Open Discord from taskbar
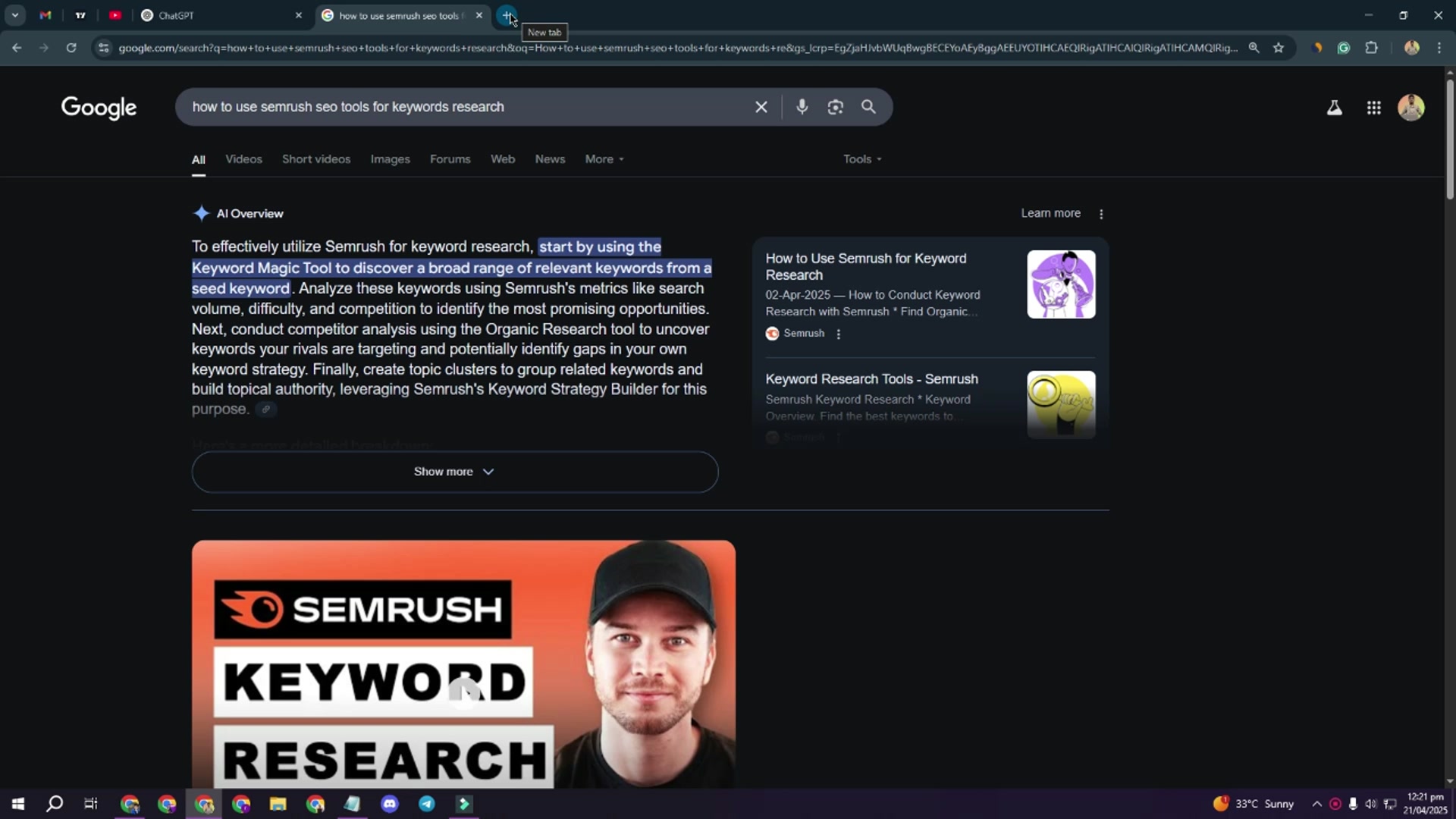 [x=390, y=804]
